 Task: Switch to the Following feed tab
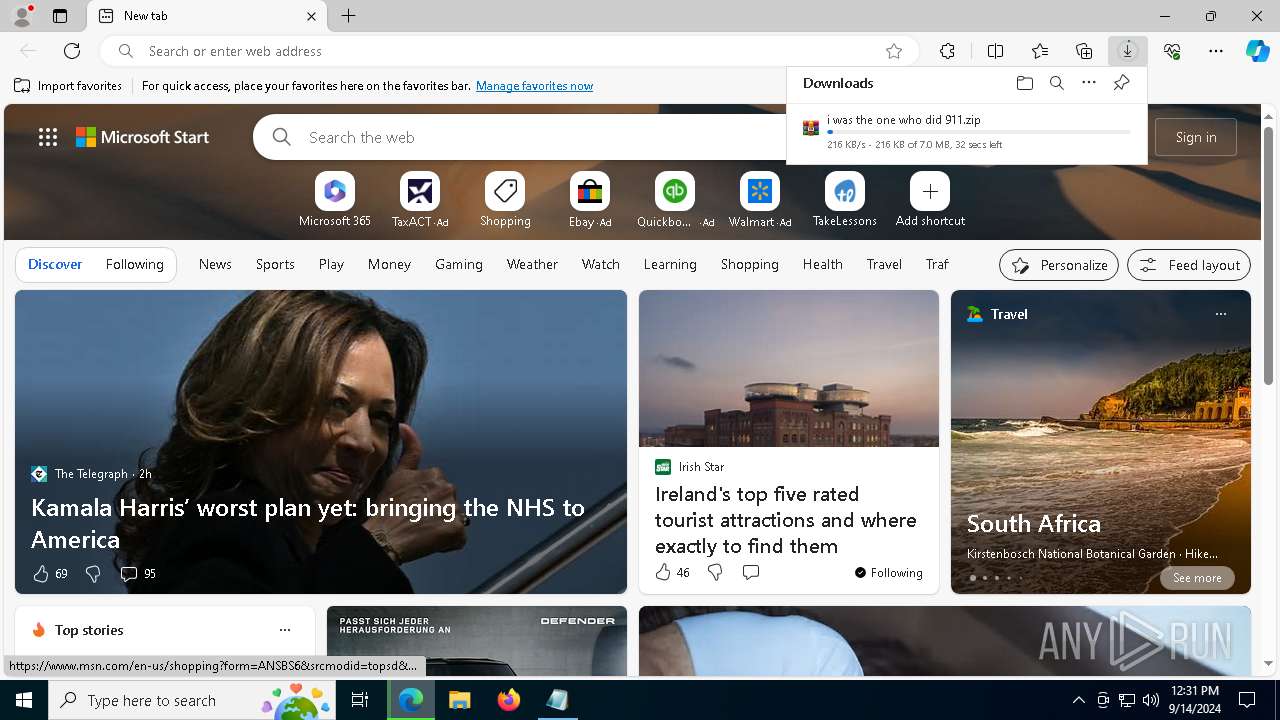pos(134,264)
